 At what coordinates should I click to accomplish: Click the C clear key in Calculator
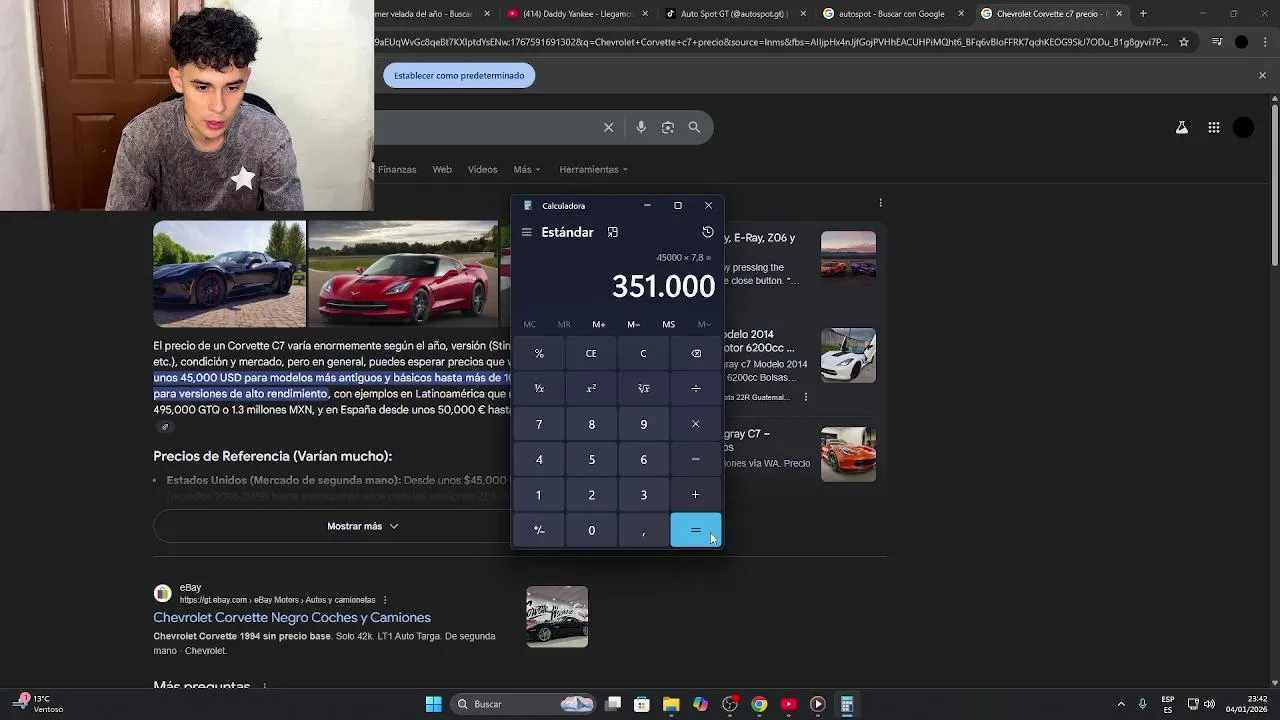643,353
